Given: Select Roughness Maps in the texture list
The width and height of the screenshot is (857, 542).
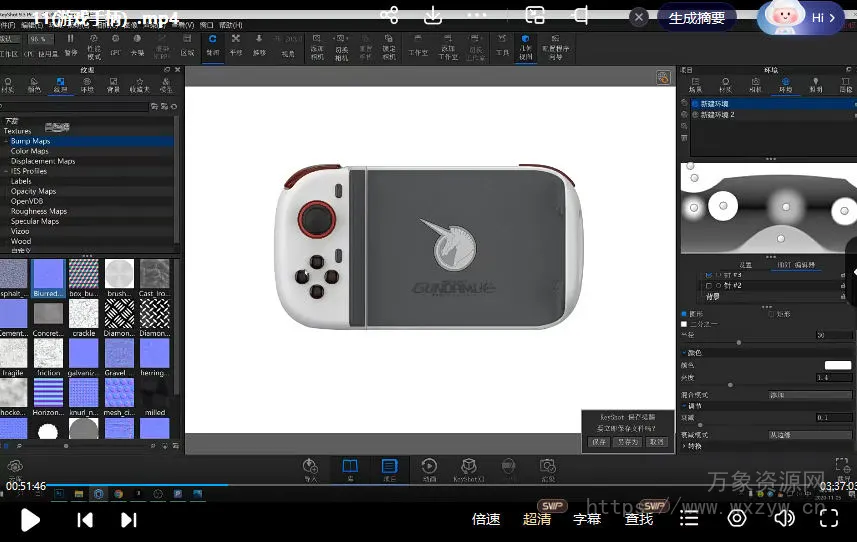Looking at the screenshot, I should 38,211.
